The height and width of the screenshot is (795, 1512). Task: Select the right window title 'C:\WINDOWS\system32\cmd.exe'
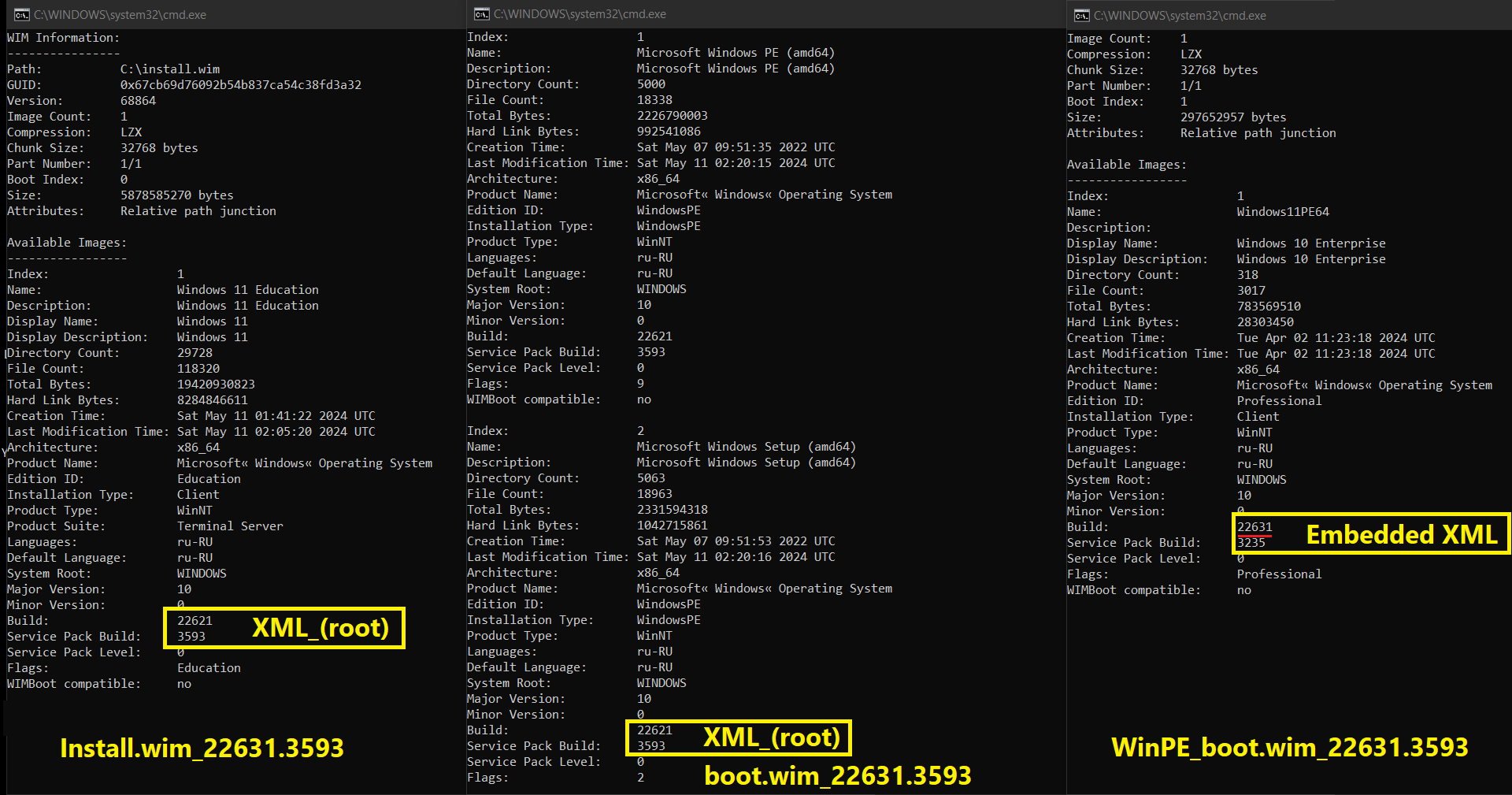coord(1180,16)
